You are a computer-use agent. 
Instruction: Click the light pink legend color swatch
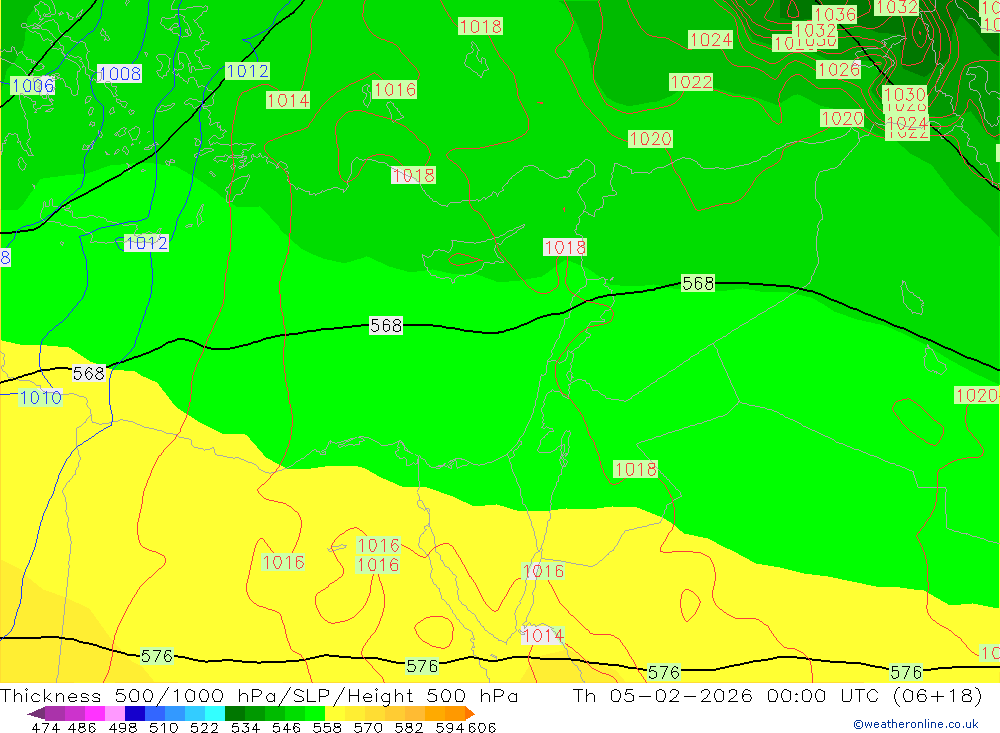(115, 713)
